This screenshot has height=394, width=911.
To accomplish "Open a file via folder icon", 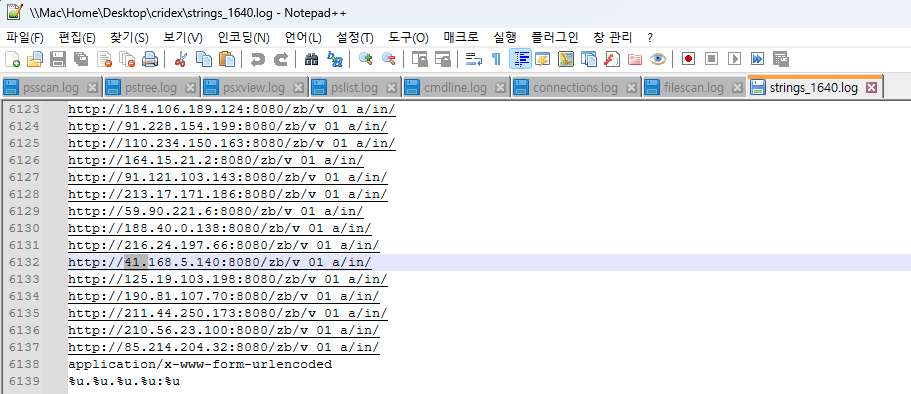I will 35,59.
